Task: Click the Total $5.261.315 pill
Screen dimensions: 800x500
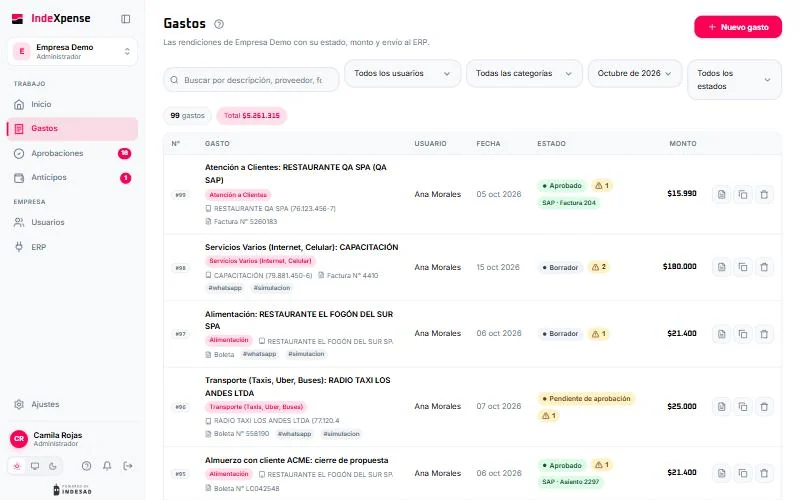Action: click(252, 116)
